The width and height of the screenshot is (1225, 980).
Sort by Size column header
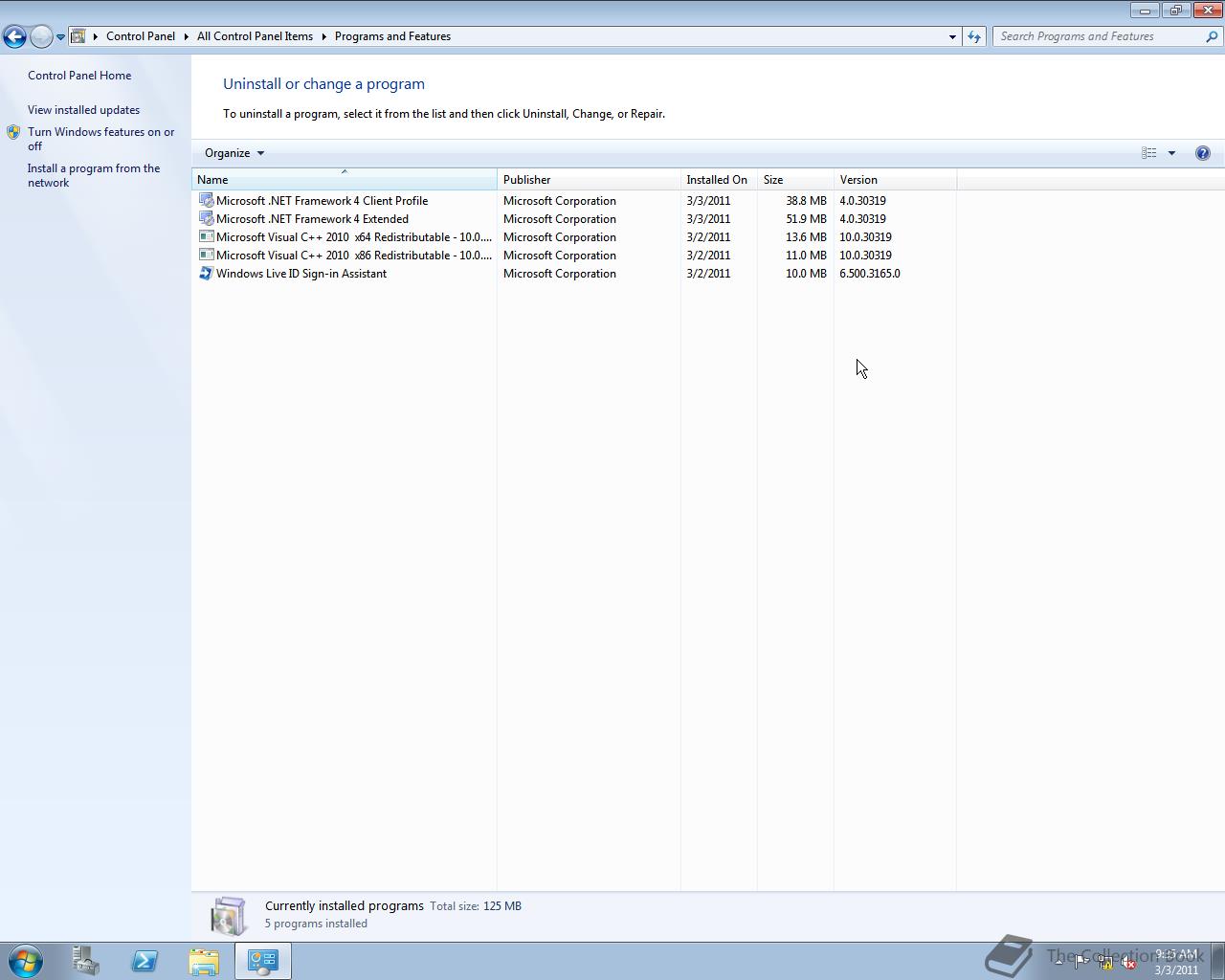coord(795,180)
